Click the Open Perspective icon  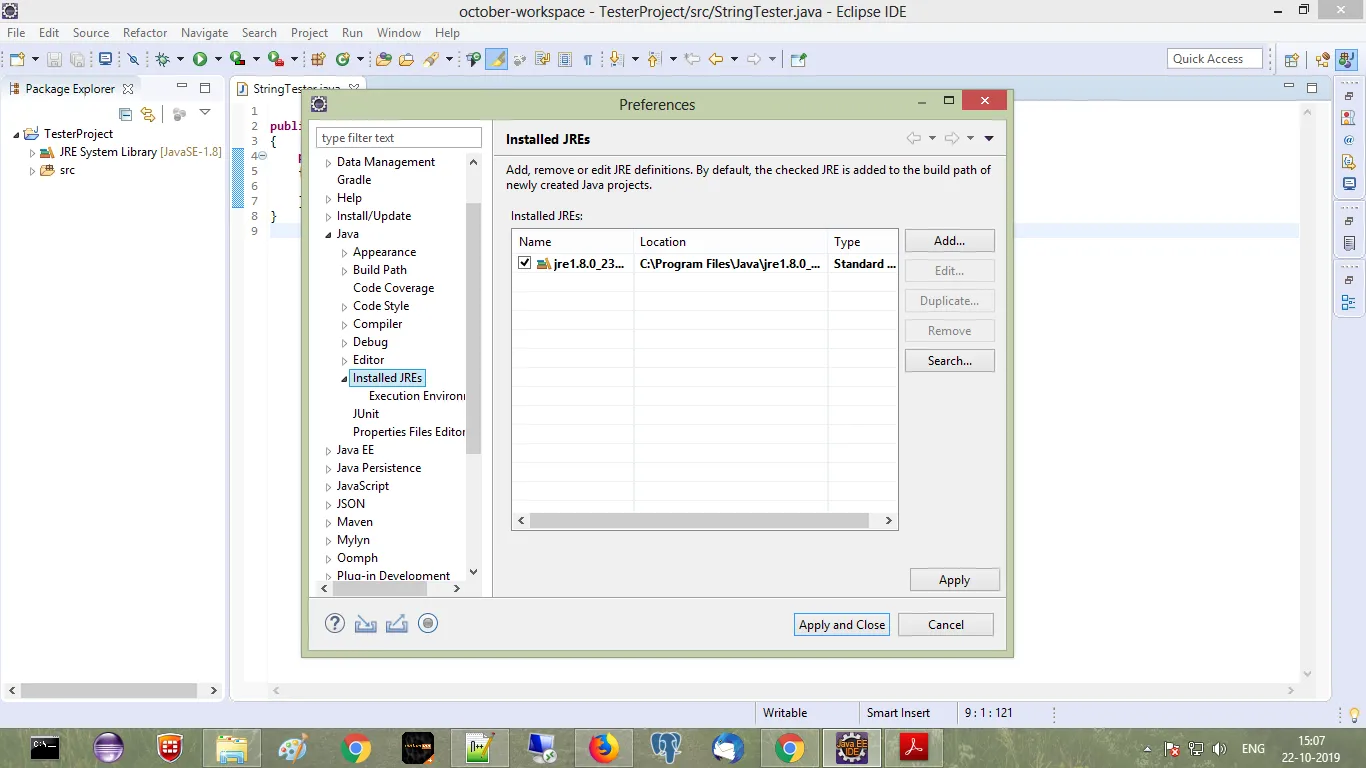pos(1292,60)
